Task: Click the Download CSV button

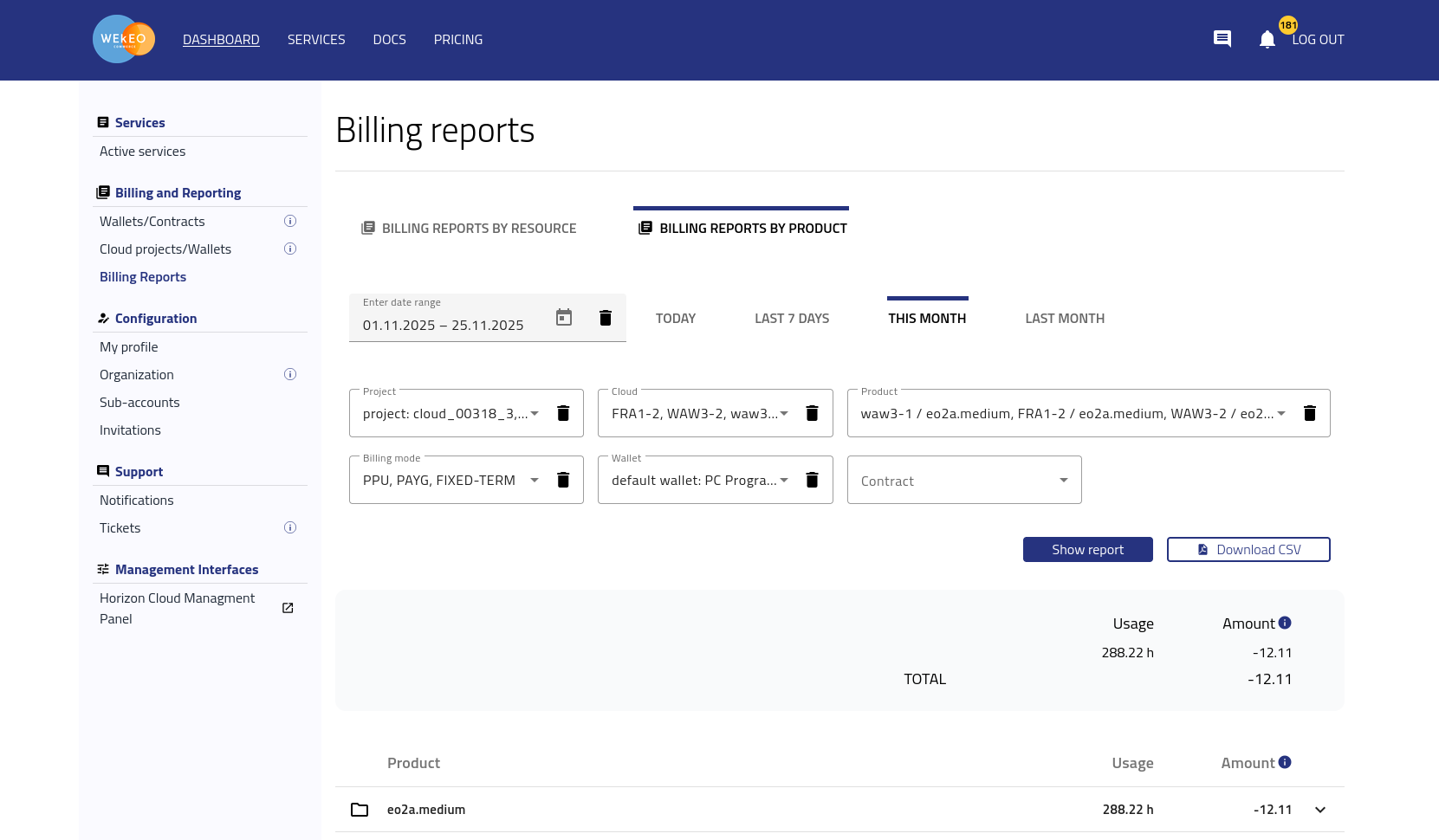Action: click(x=1248, y=550)
